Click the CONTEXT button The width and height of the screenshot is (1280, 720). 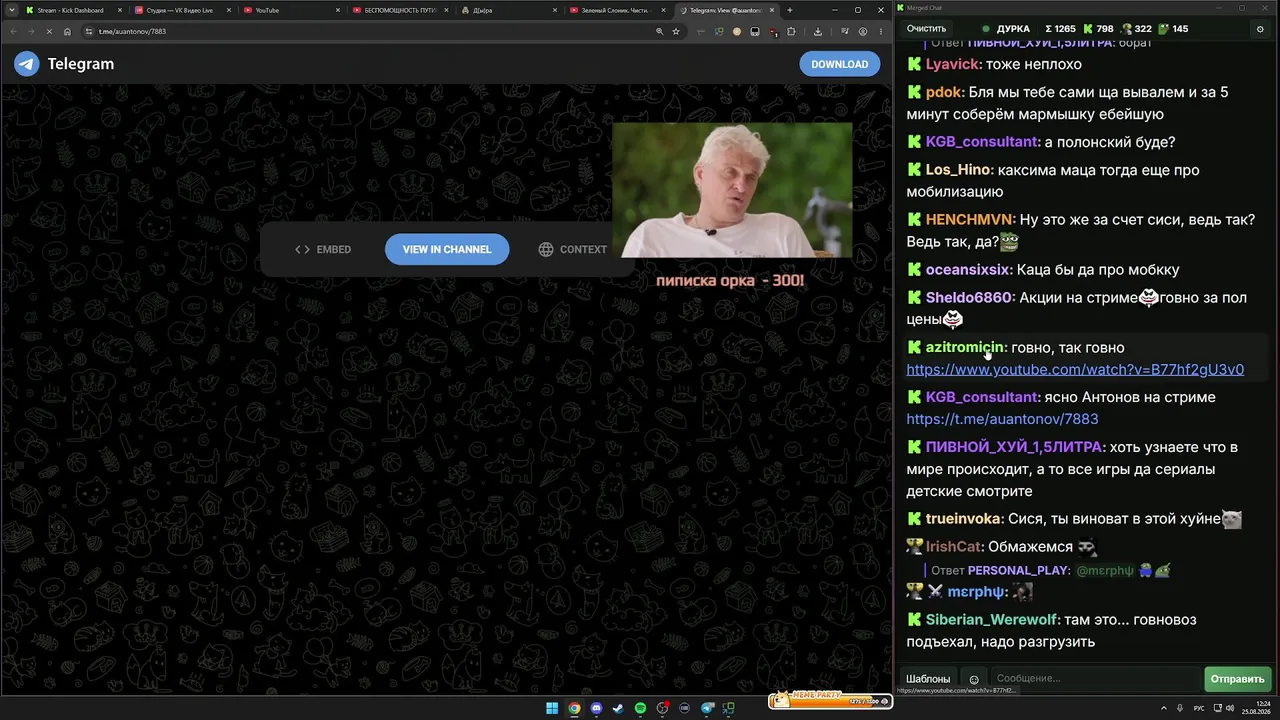[573, 249]
